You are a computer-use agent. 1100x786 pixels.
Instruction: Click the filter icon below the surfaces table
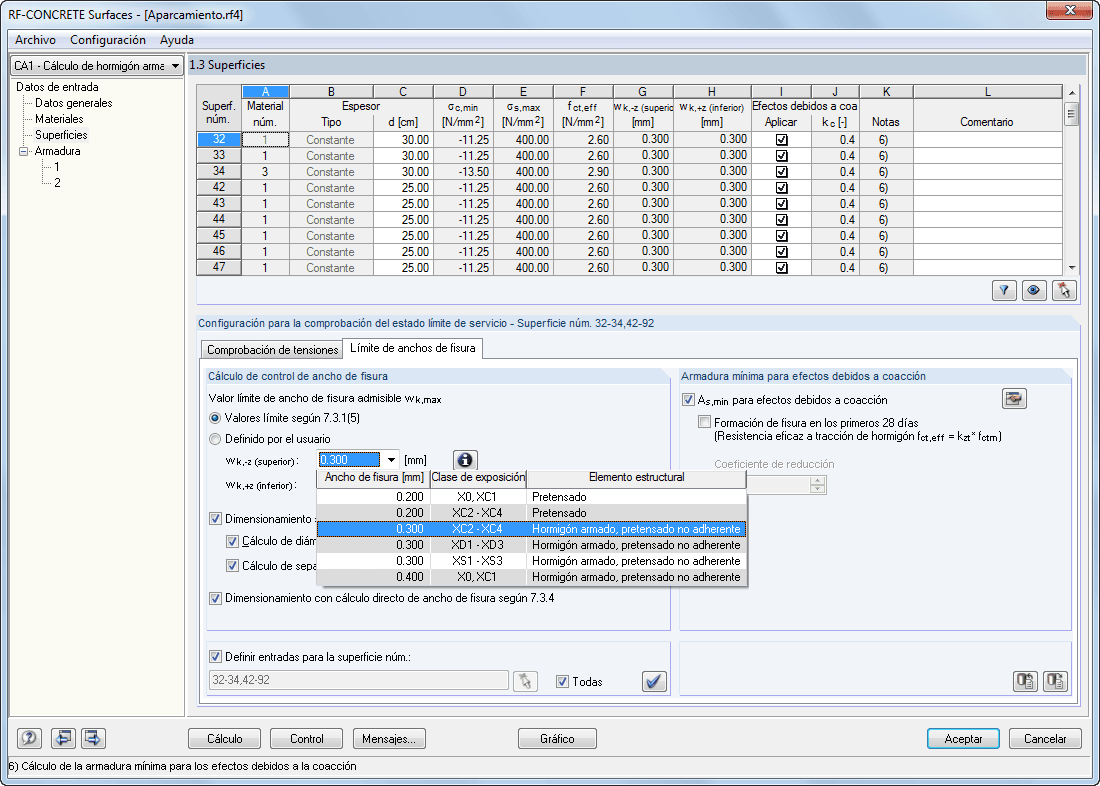coord(1005,291)
